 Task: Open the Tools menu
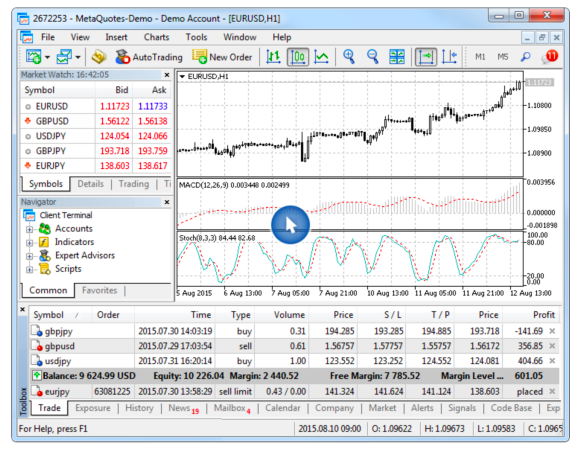[x=196, y=37]
